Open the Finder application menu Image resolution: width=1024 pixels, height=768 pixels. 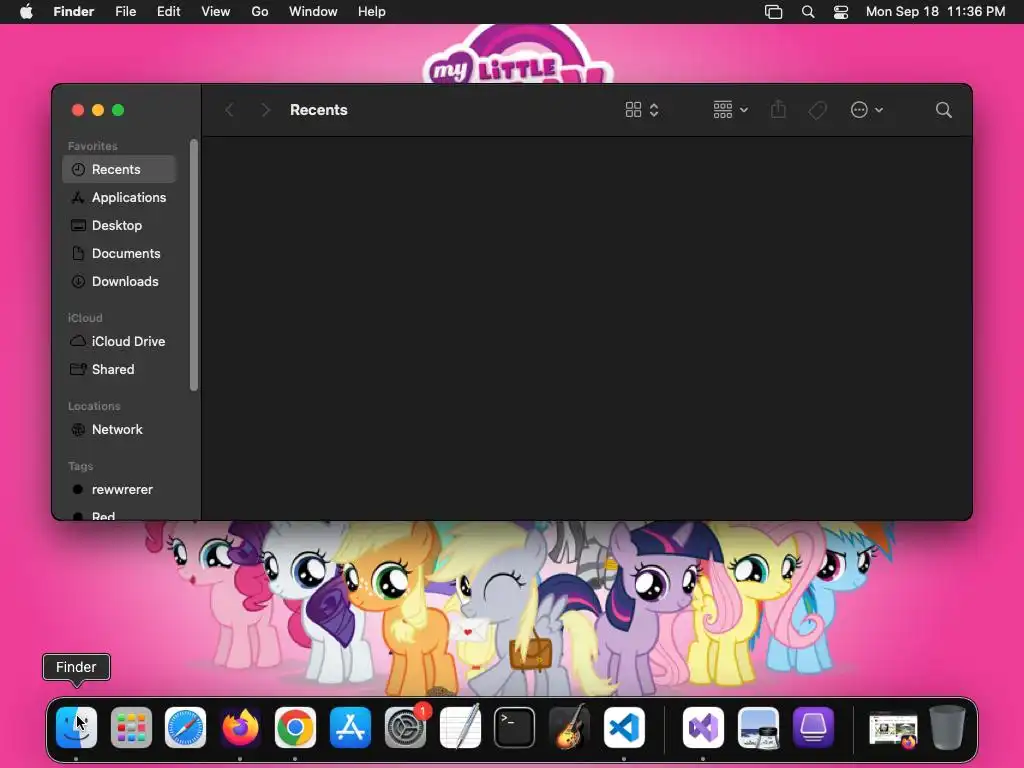74,12
